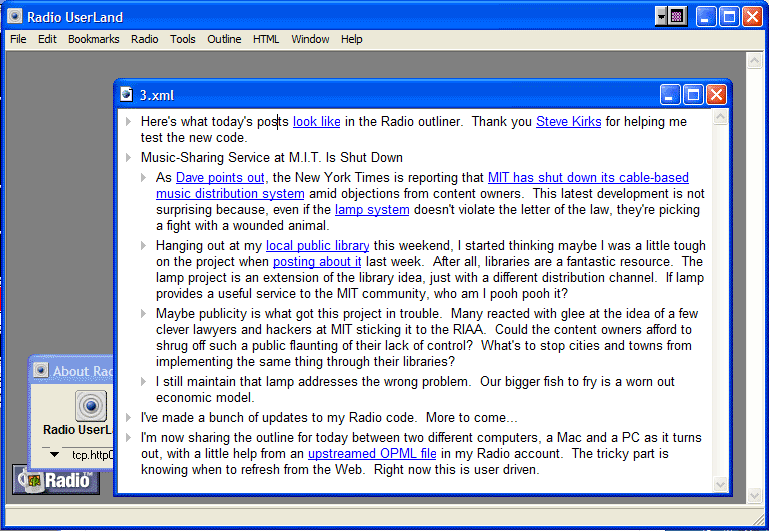Click the Radio UserLand title bar icon

(x=15, y=17)
